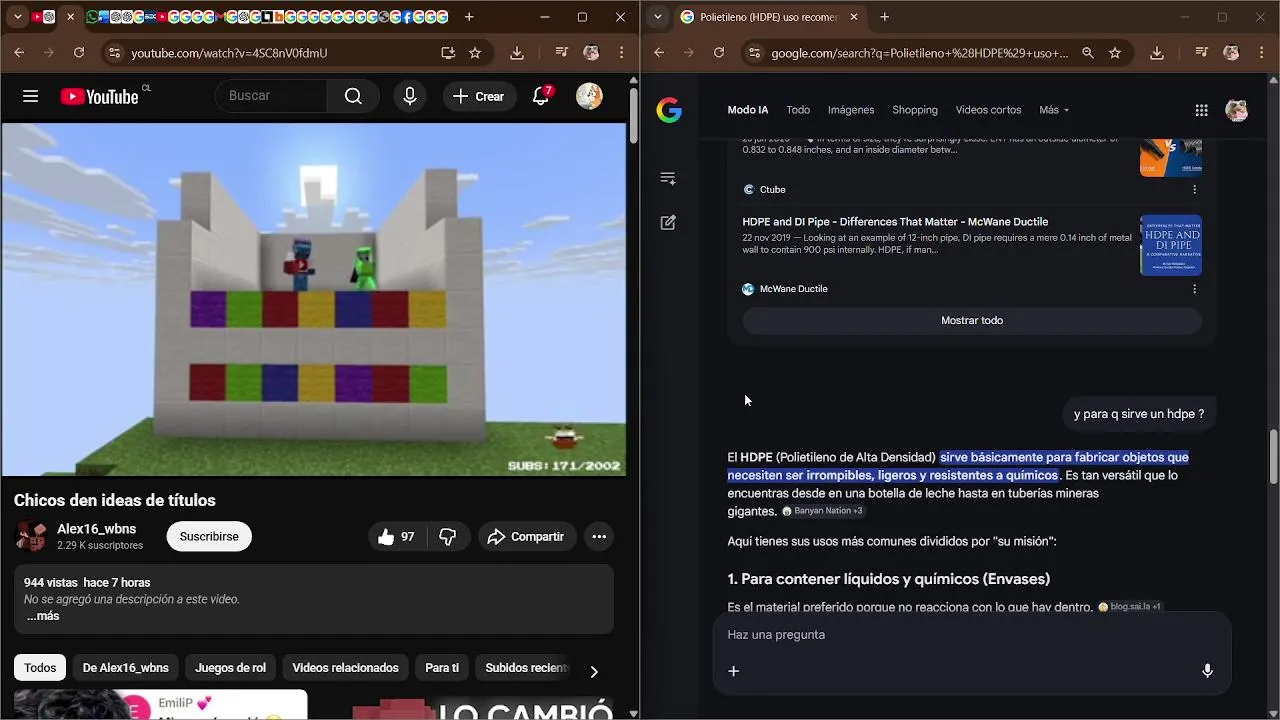Open Google logo in the search window
The image size is (1280, 720).
[x=669, y=110]
